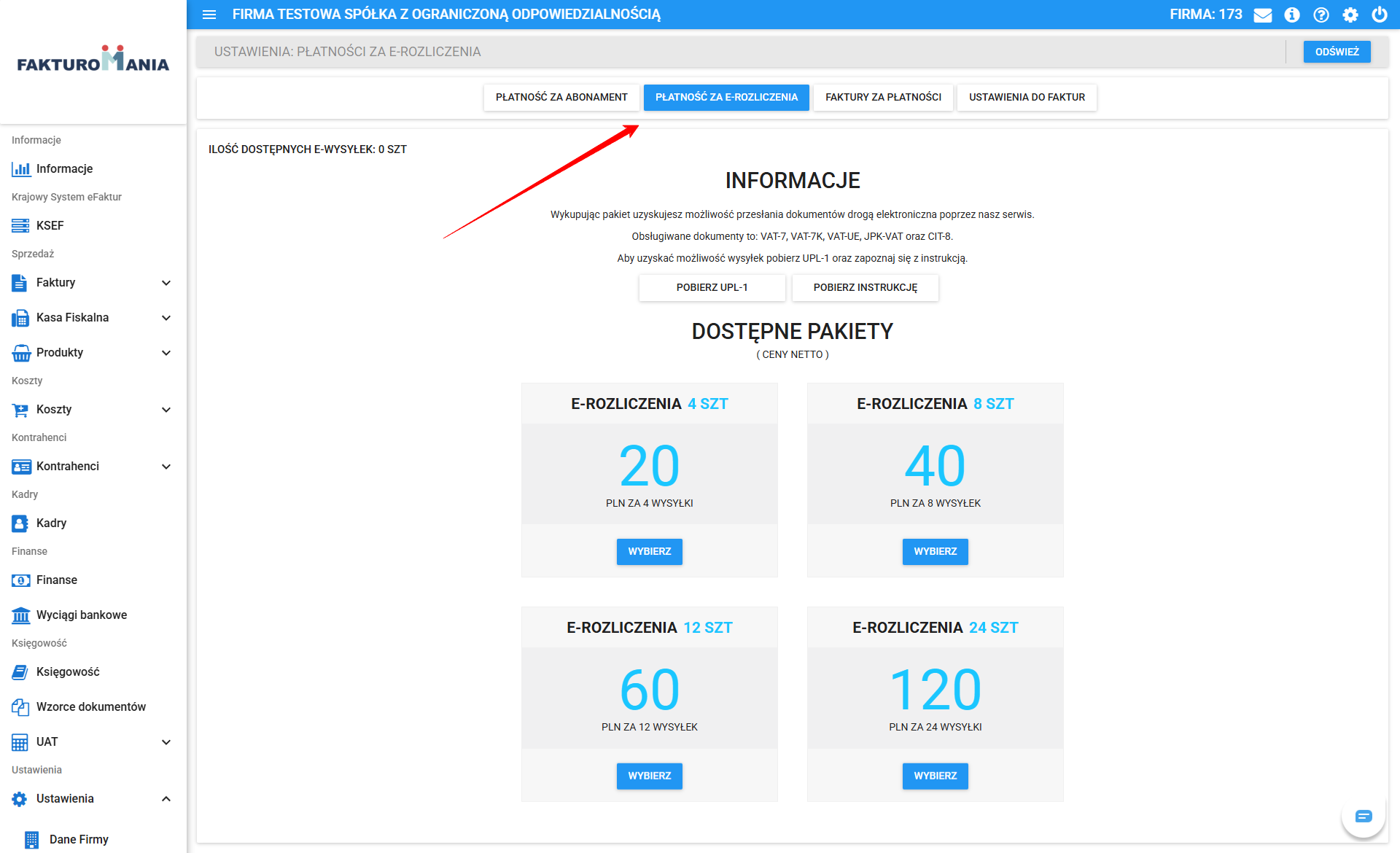The image size is (1400, 853).
Task: Open the info circle icon
Action: 1292,15
